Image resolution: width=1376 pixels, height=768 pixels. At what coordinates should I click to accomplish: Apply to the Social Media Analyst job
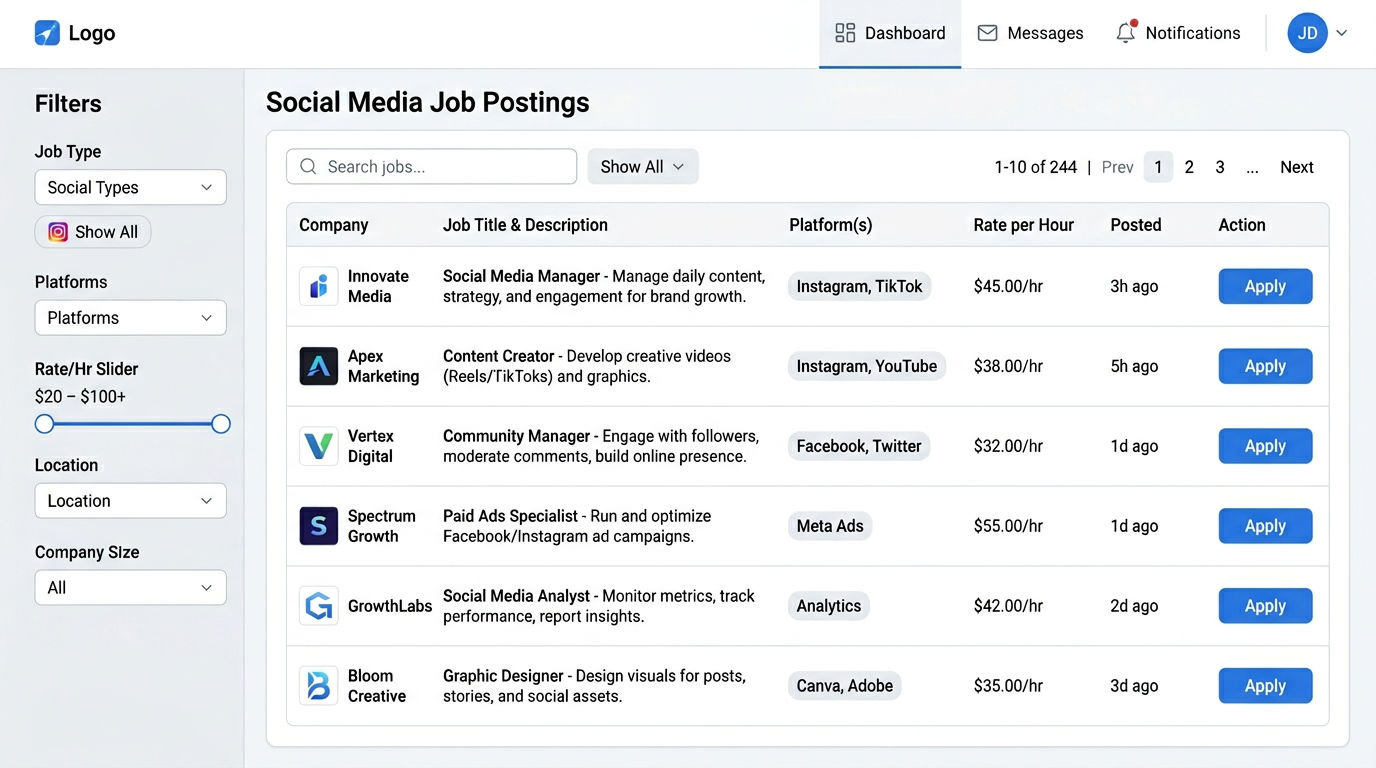tap(1265, 606)
